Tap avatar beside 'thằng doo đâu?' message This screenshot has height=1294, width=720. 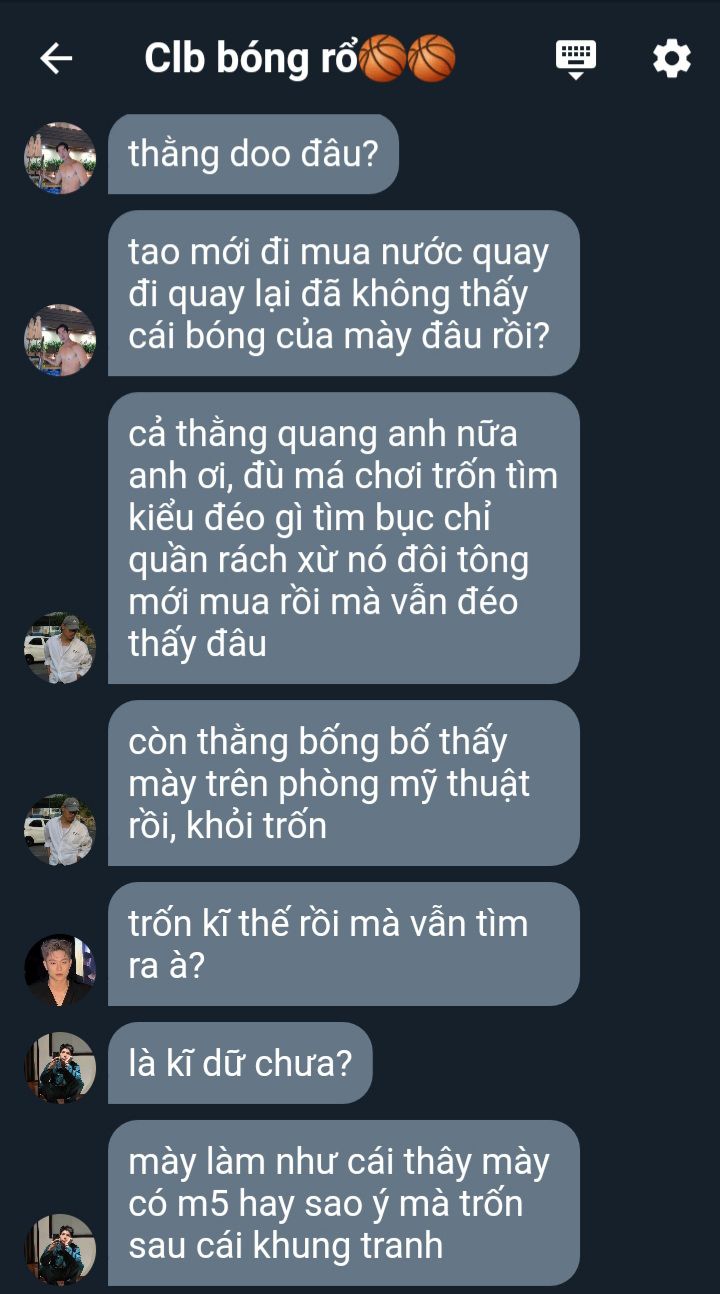click(60, 158)
